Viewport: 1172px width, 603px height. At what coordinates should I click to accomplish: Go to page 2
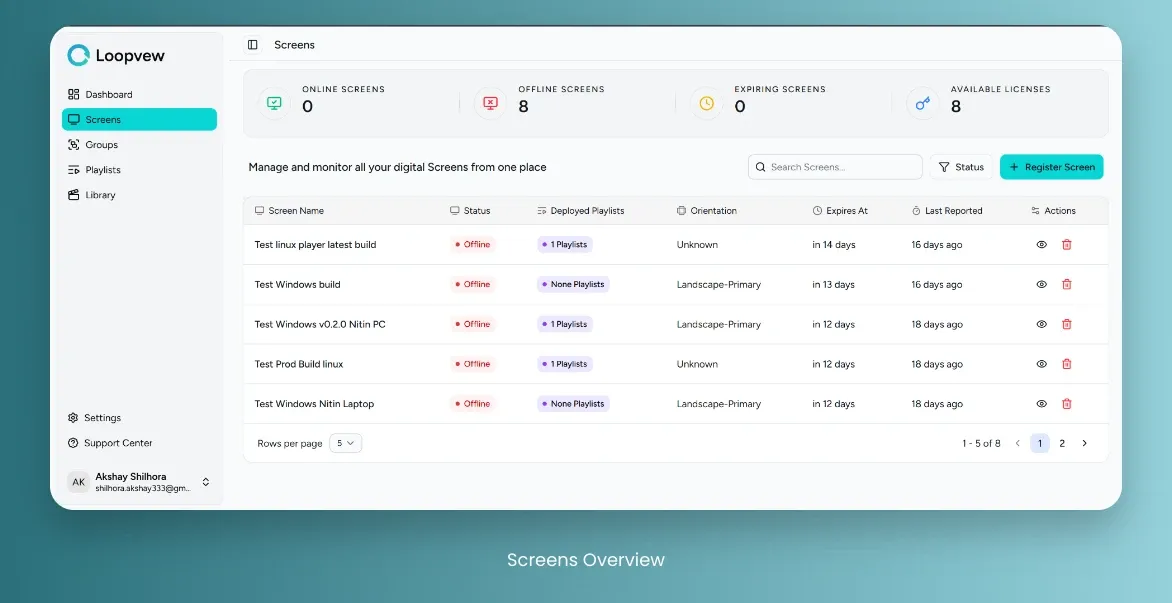coord(1062,443)
